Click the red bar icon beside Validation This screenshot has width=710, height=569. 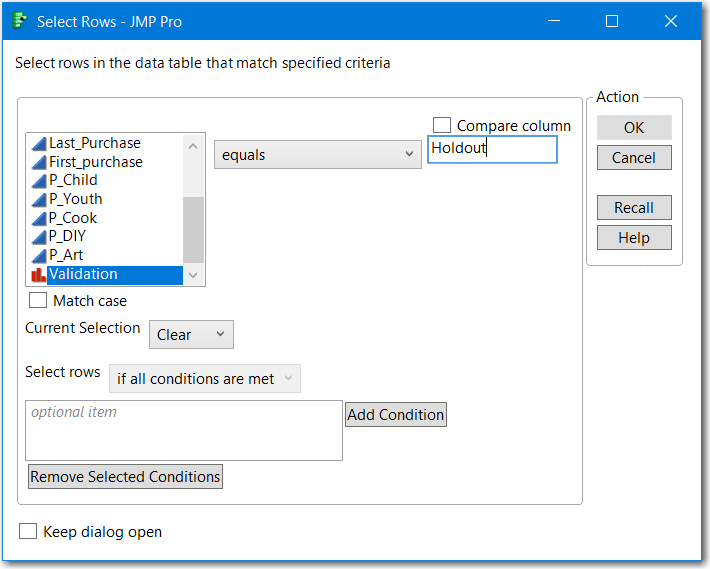39,275
